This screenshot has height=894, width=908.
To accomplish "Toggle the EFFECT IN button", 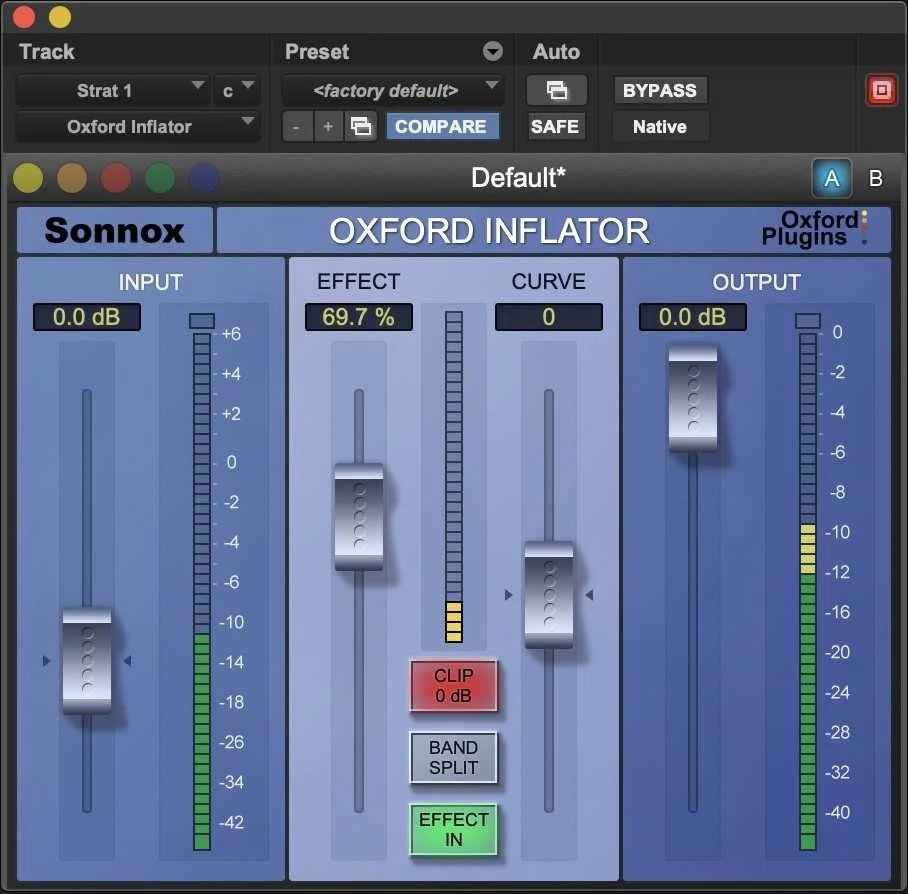I will pos(453,829).
